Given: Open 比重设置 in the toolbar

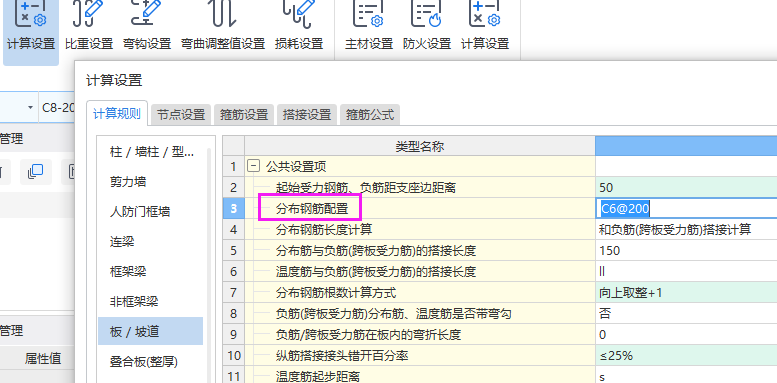Looking at the screenshot, I should [x=89, y=27].
